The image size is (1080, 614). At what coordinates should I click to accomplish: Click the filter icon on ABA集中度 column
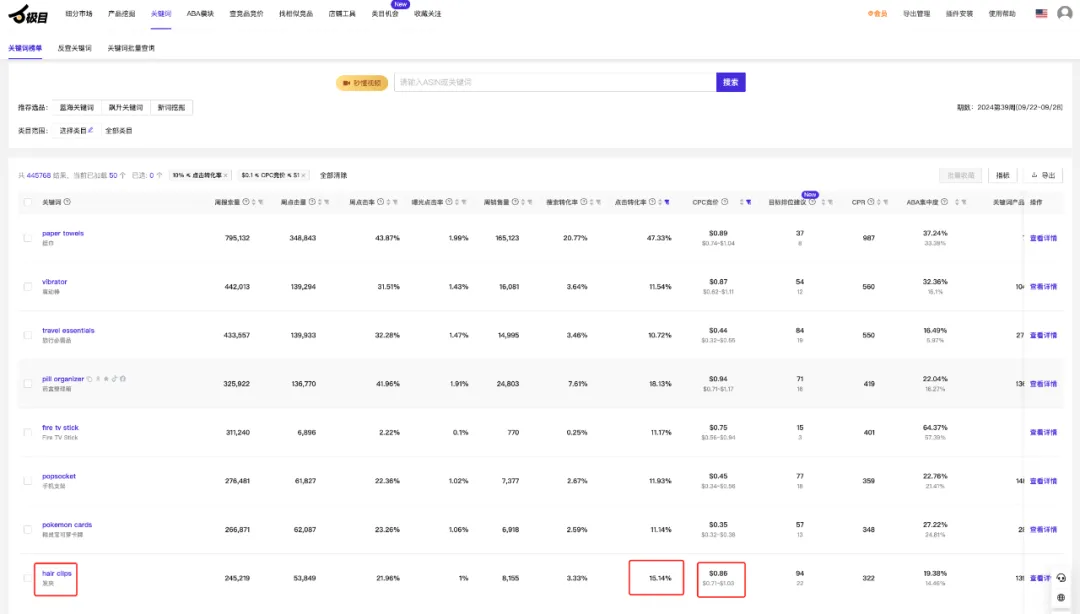[x=964, y=203]
